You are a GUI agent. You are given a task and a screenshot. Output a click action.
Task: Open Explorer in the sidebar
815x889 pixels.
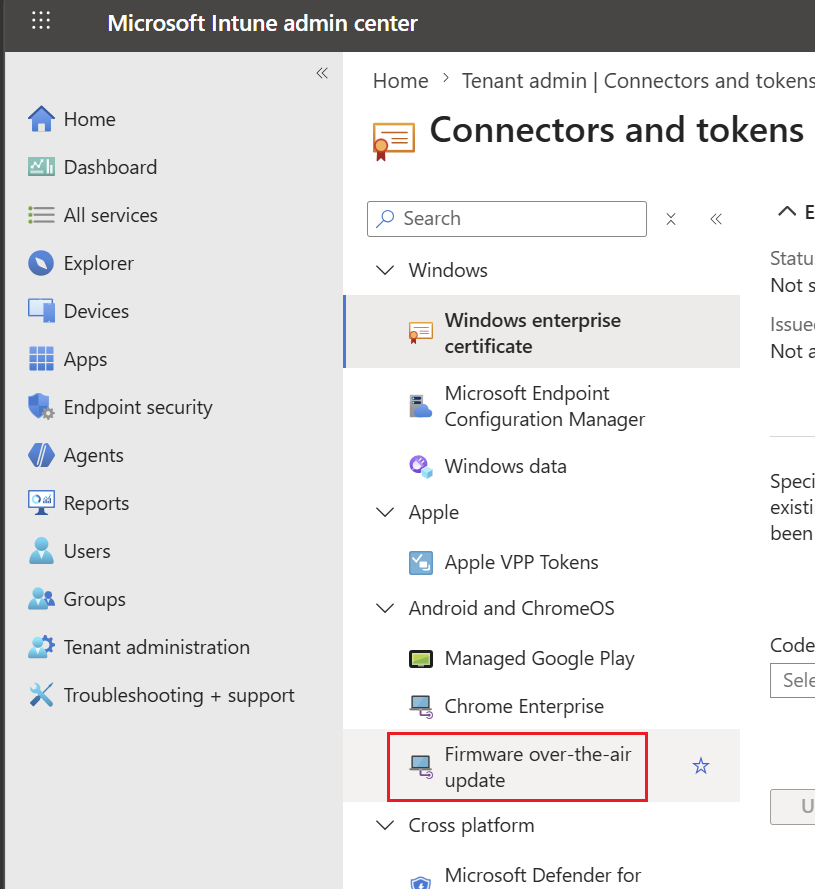pyautogui.click(x=99, y=264)
